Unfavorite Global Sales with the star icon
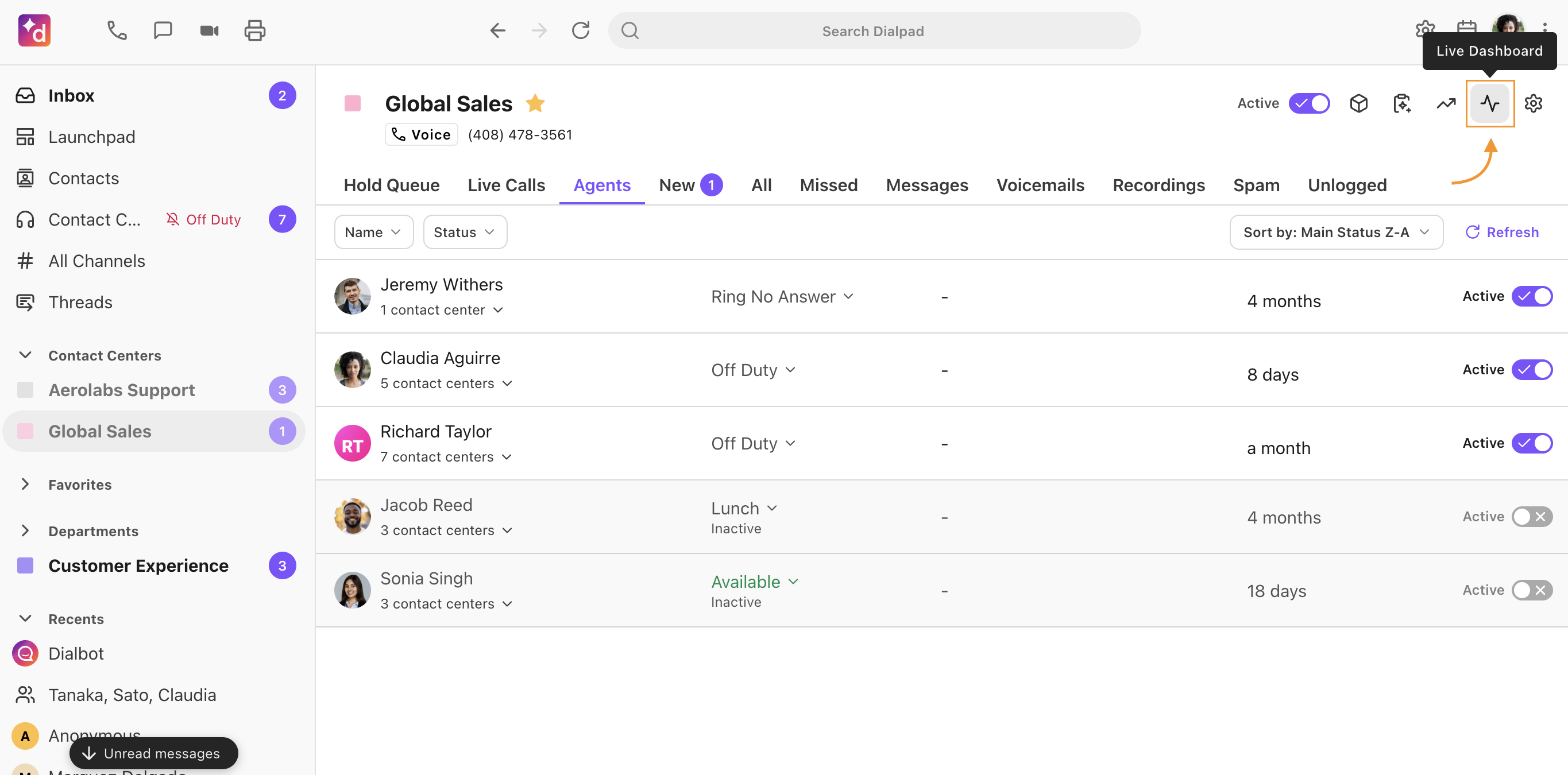This screenshot has width=1568, height=775. pos(535,103)
